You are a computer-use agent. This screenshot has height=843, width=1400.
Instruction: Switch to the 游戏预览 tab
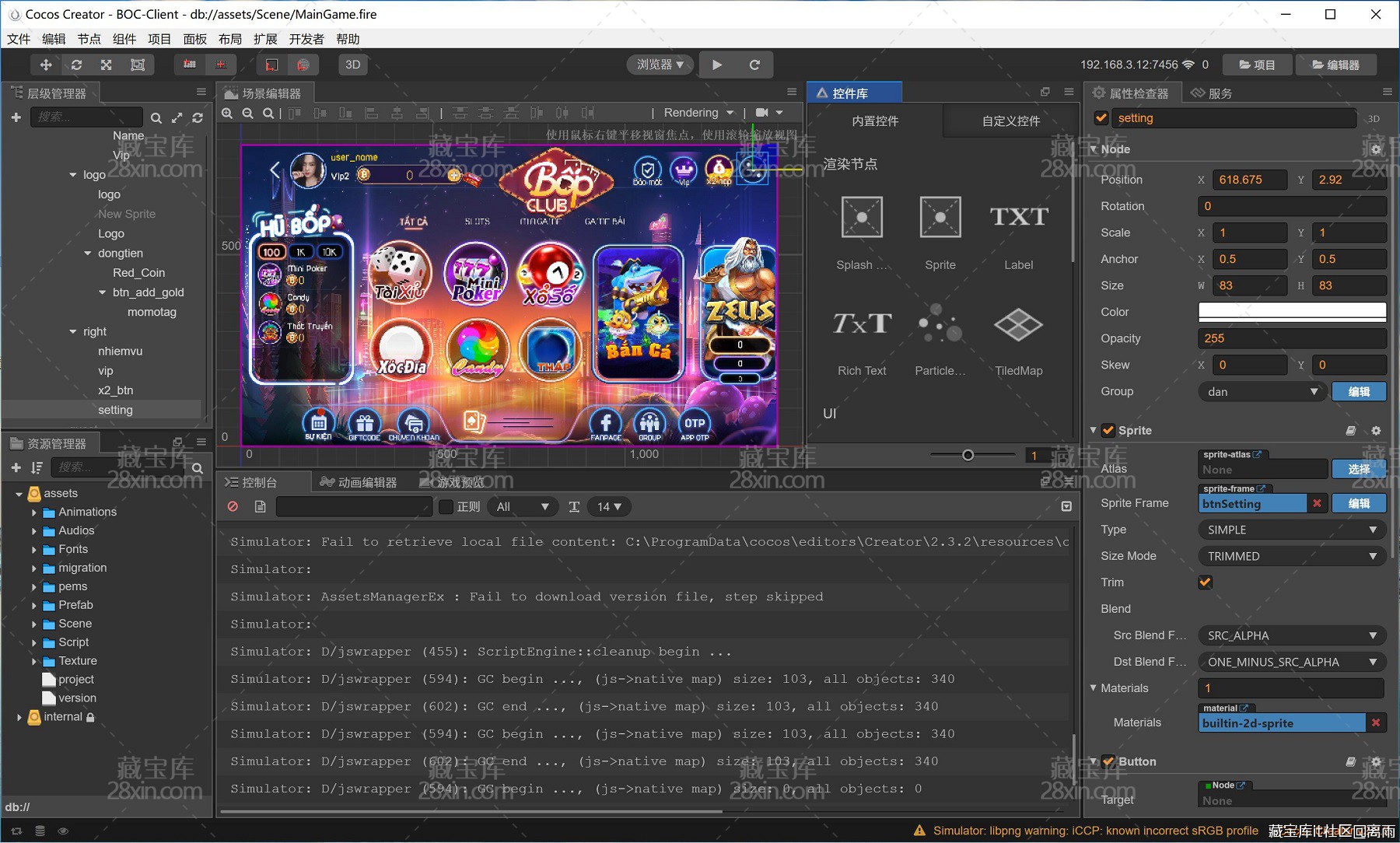453,483
